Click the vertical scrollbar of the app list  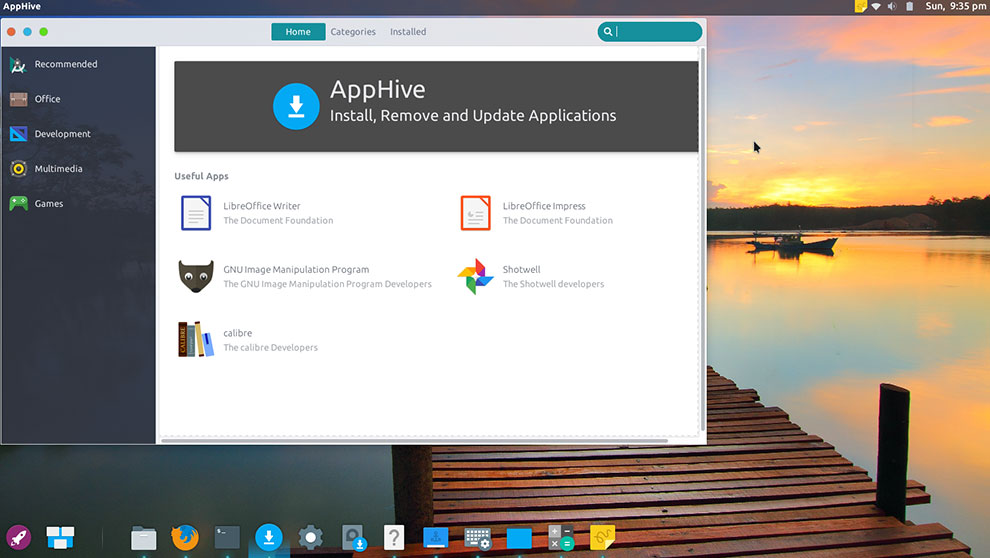tap(703, 240)
